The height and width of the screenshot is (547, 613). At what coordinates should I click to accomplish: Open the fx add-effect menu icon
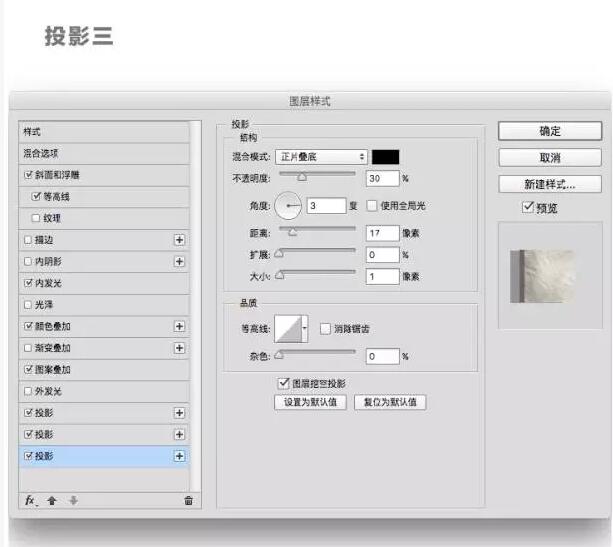pos(30,500)
